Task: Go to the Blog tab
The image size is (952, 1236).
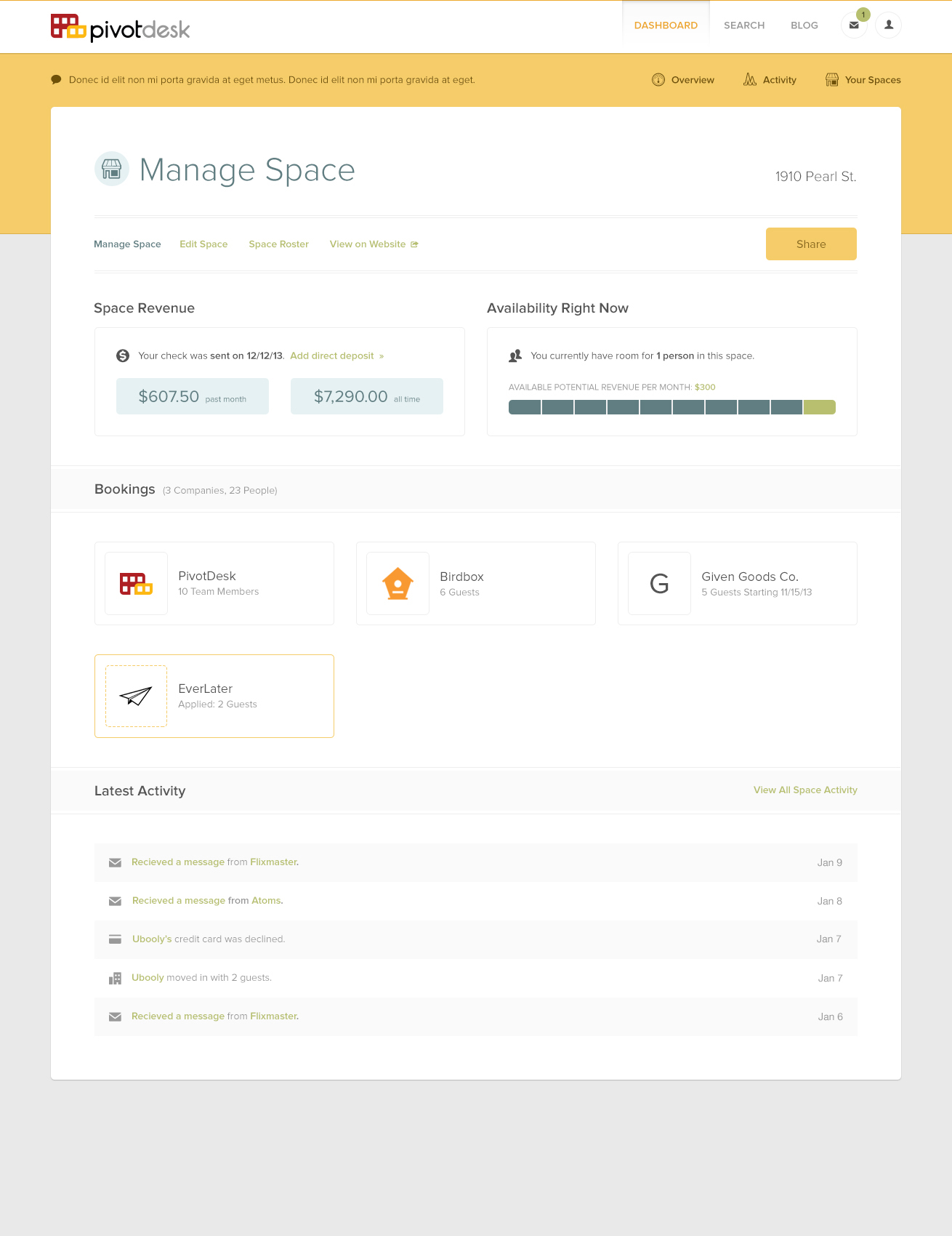Action: pyautogui.click(x=804, y=25)
